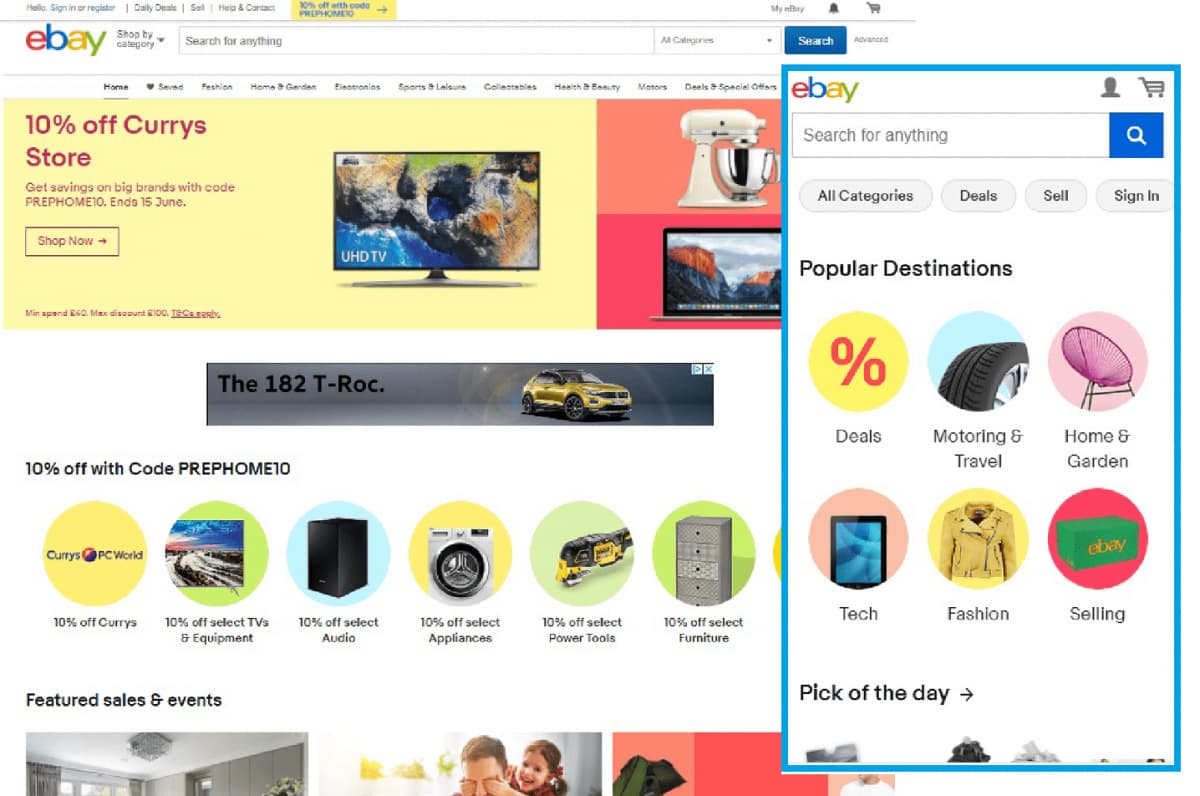Viewport: 1200px width, 796px height.
Task: Open the Tech tablet circle icon
Action: 858,539
